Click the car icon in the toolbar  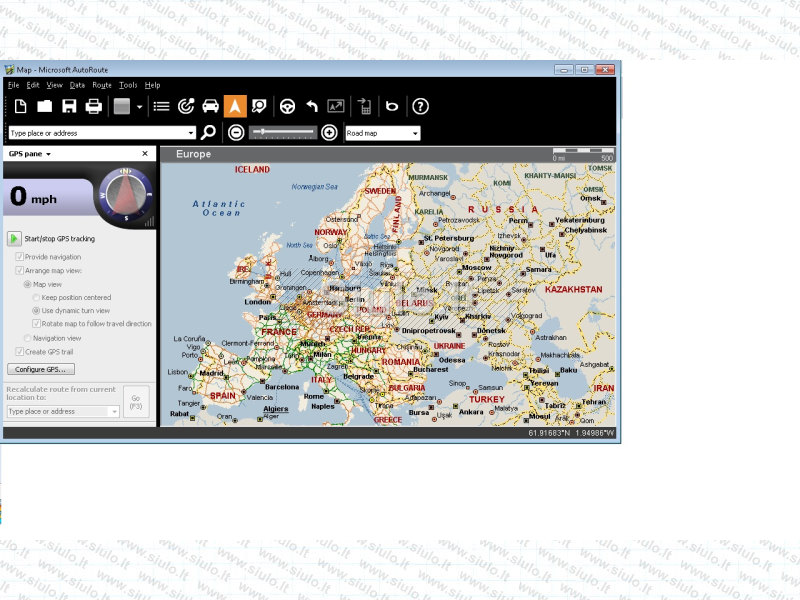(210, 106)
